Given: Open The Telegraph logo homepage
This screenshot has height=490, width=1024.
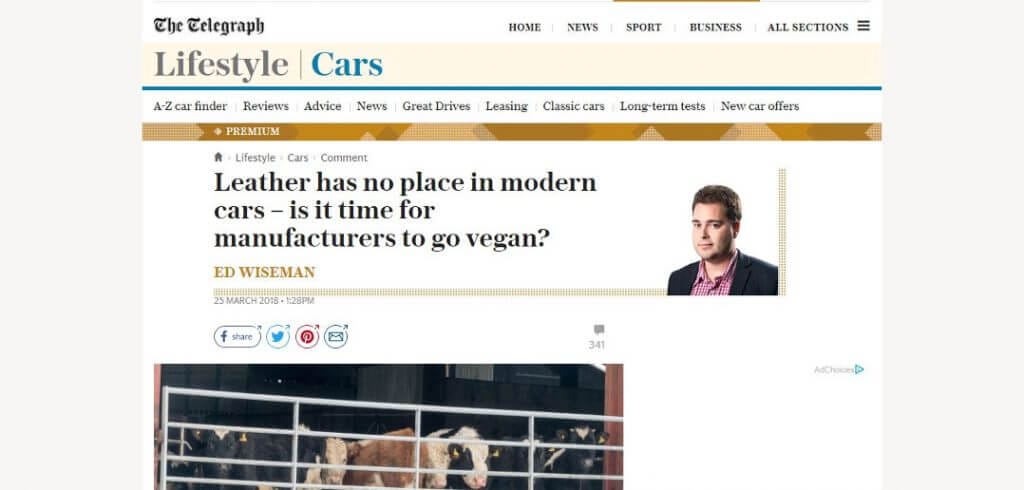Looking at the screenshot, I should pyautogui.click(x=209, y=26).
